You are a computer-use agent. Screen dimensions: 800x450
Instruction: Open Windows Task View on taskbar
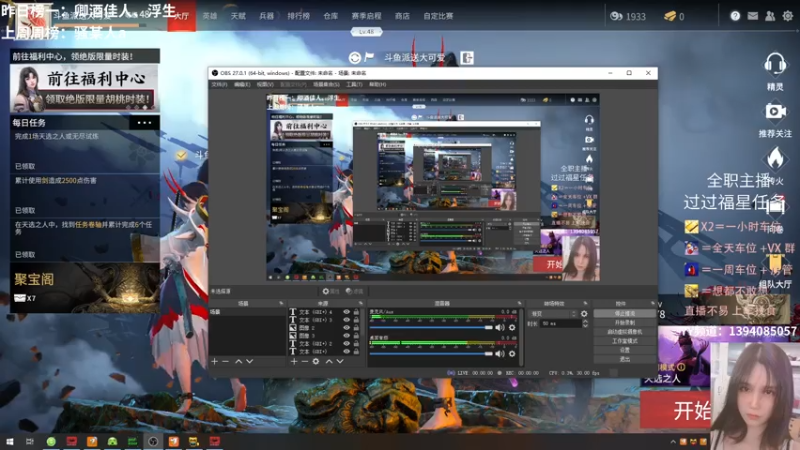(30, 441)
